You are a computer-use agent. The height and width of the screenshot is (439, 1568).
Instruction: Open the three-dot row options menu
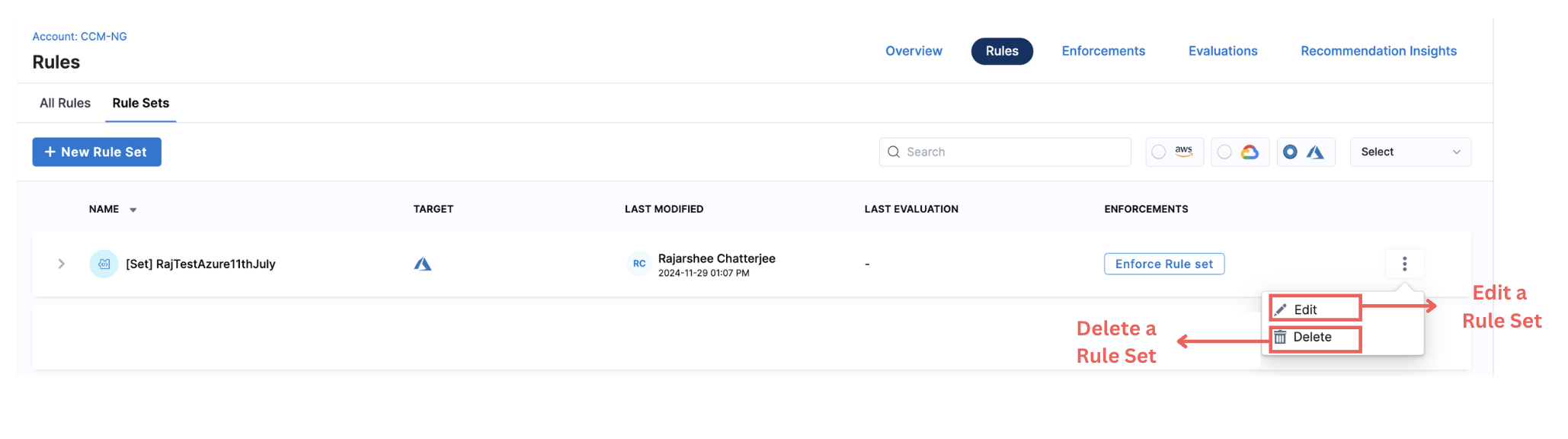click(1404, 264)
